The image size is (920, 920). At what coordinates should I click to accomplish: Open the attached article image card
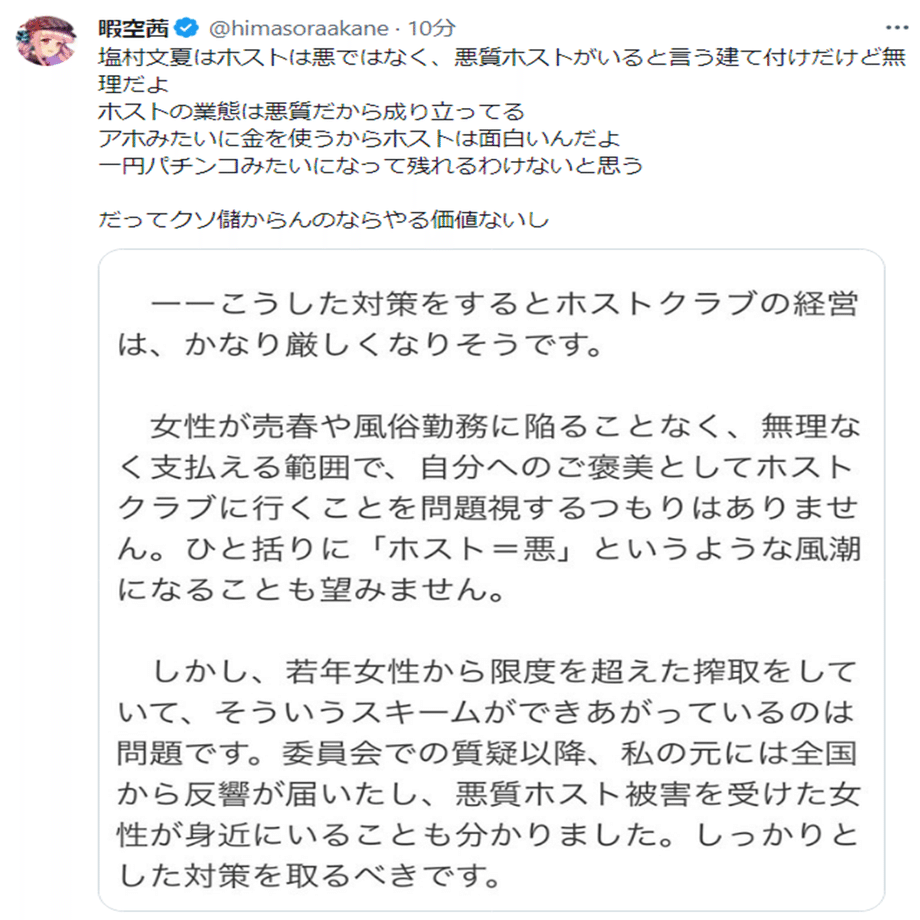(x=492, y=580)
